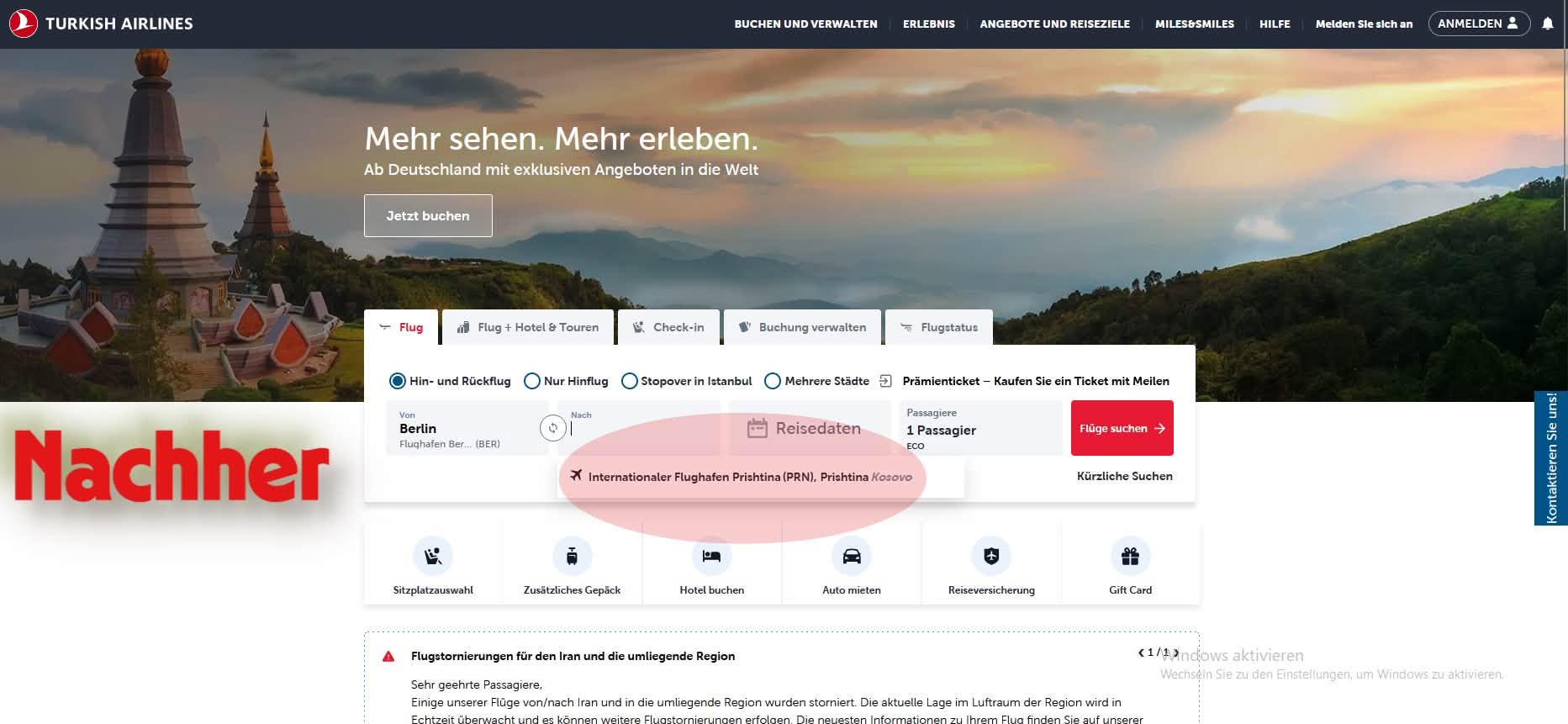This screenshot has width=1568, height=724.
Task: Click Prämienticket – Kaufen Sie ein Ticket link
Action: click(x=1036, y=381)
